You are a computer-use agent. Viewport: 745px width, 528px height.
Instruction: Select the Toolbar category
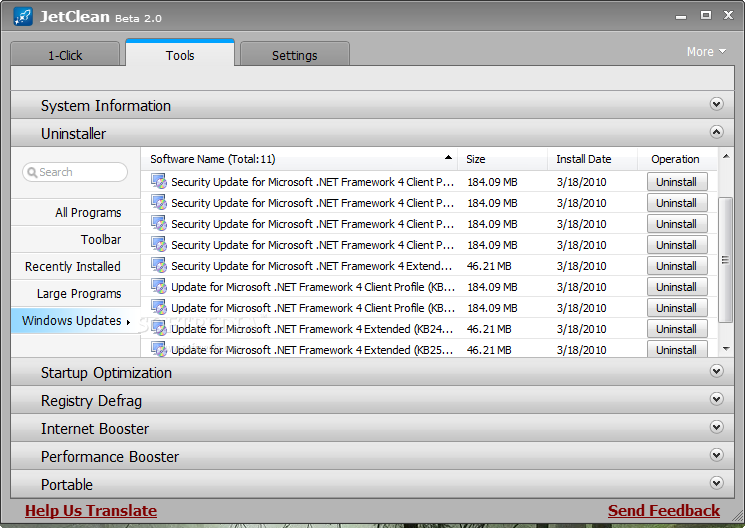(76, 240)
